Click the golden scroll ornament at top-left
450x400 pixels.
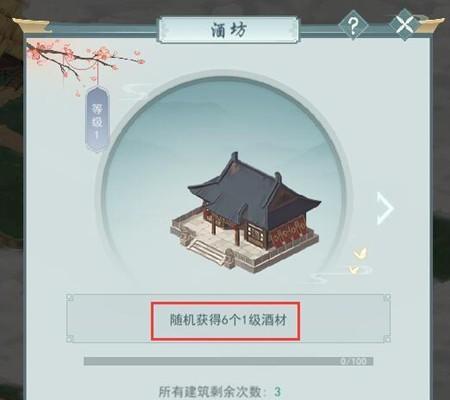click(31, 25)
